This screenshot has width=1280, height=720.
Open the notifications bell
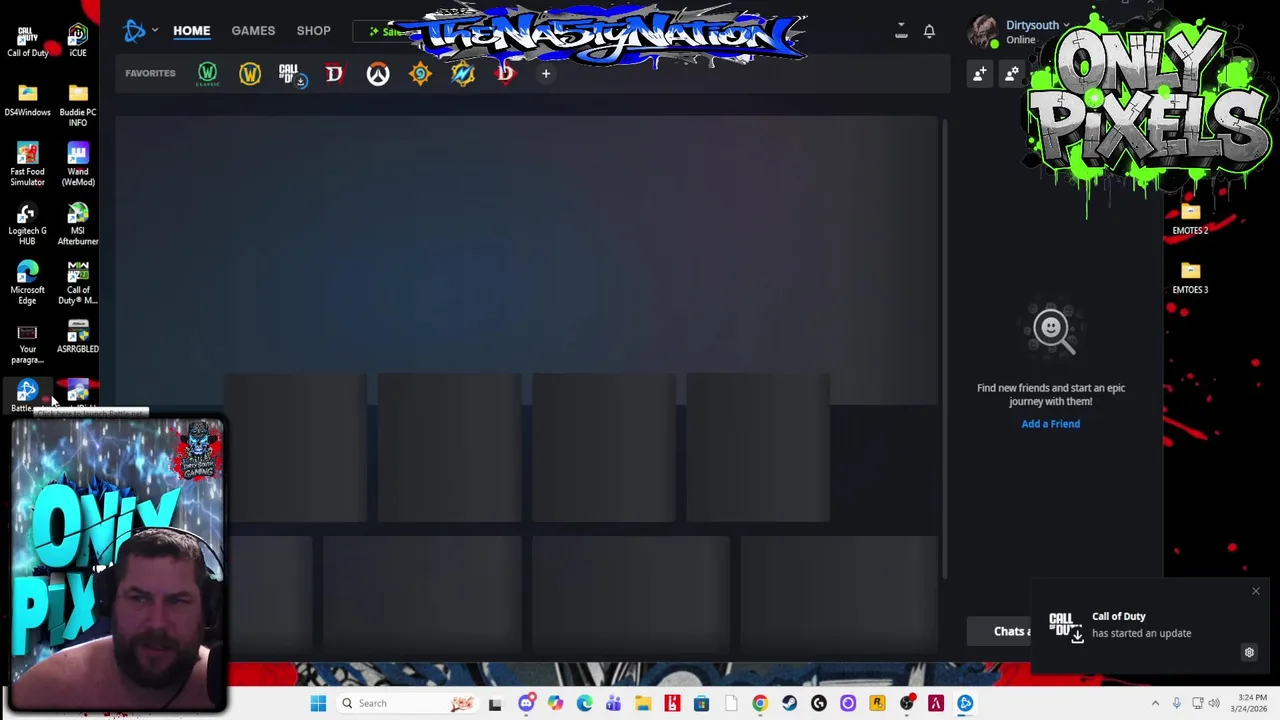click(x=929, y=31)
